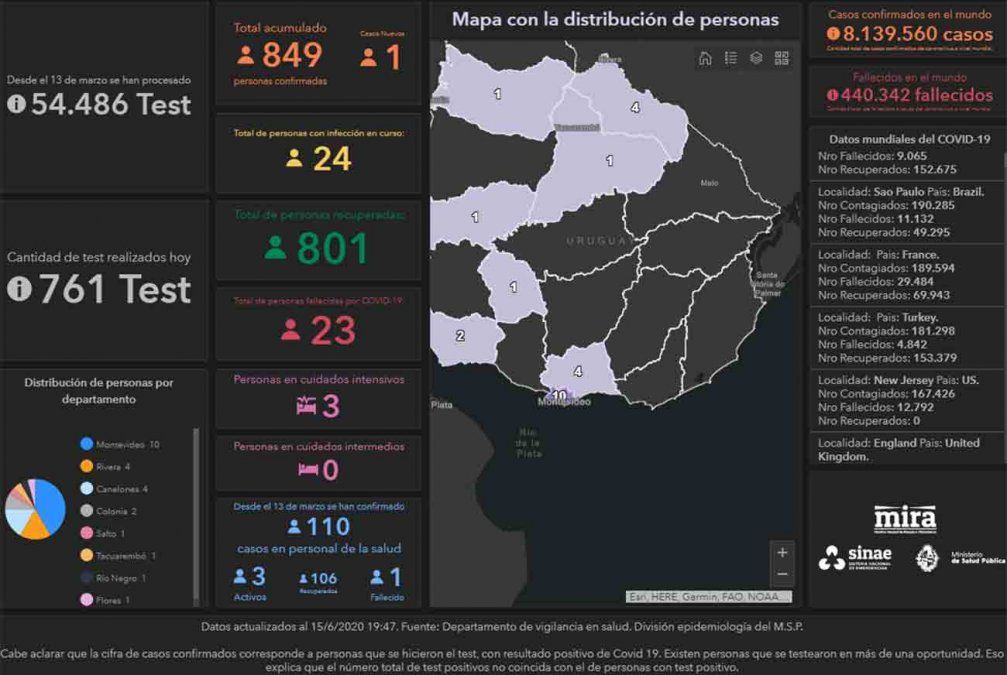Open the basemap gallery grid icon
The height and width of the screenshot is (675, 1007).
(x=782, y=58)
